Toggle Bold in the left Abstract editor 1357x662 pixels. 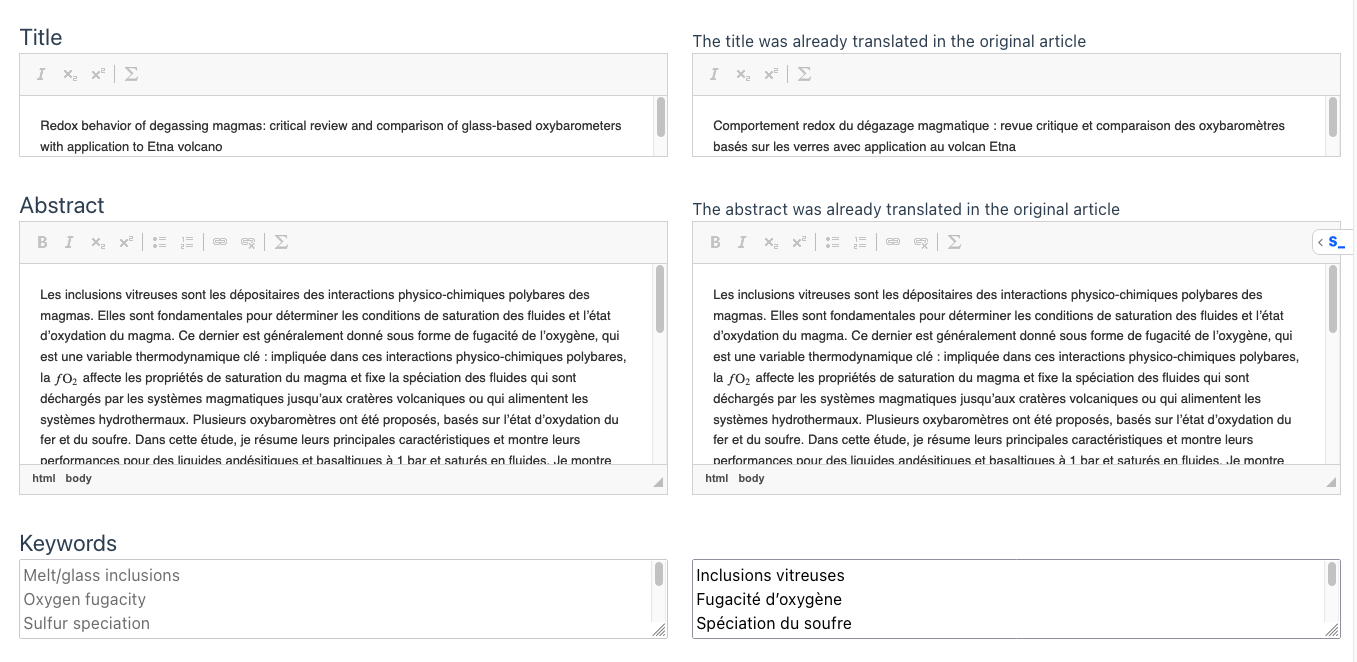42,242
